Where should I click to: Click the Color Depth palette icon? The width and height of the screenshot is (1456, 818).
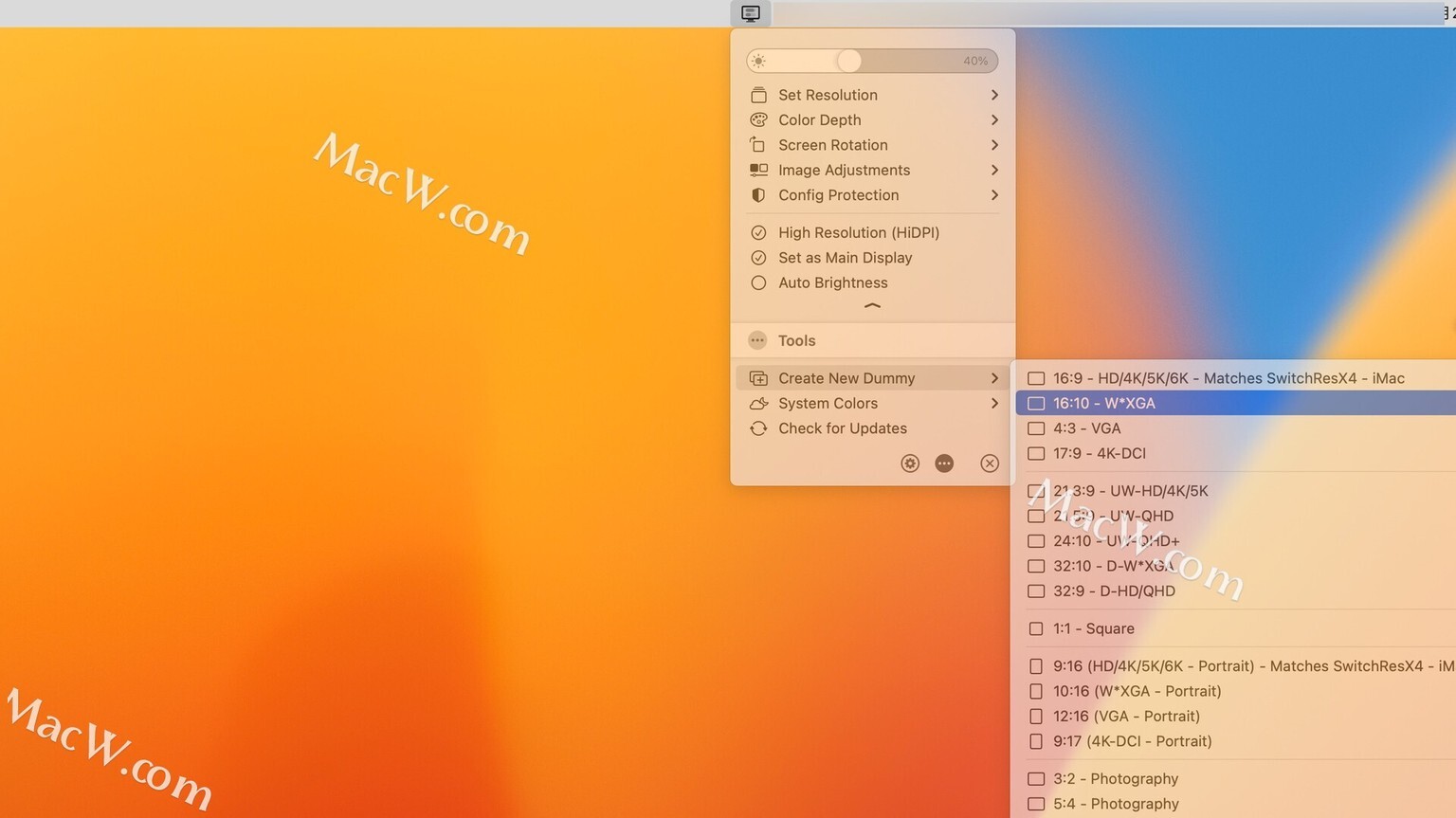coord(758,119)
